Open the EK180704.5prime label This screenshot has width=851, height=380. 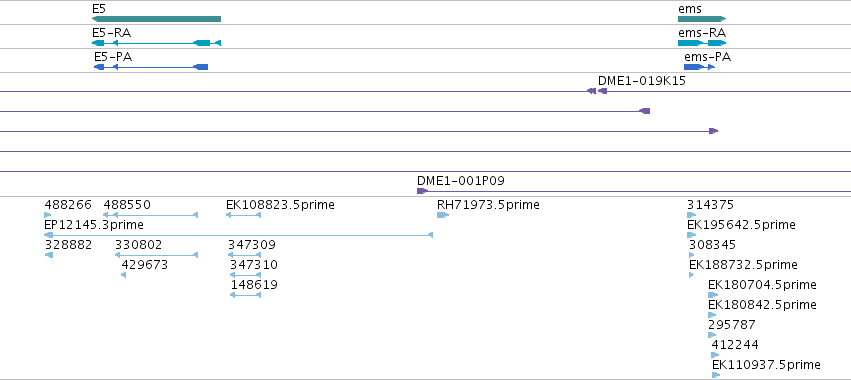tap(762, 284)
